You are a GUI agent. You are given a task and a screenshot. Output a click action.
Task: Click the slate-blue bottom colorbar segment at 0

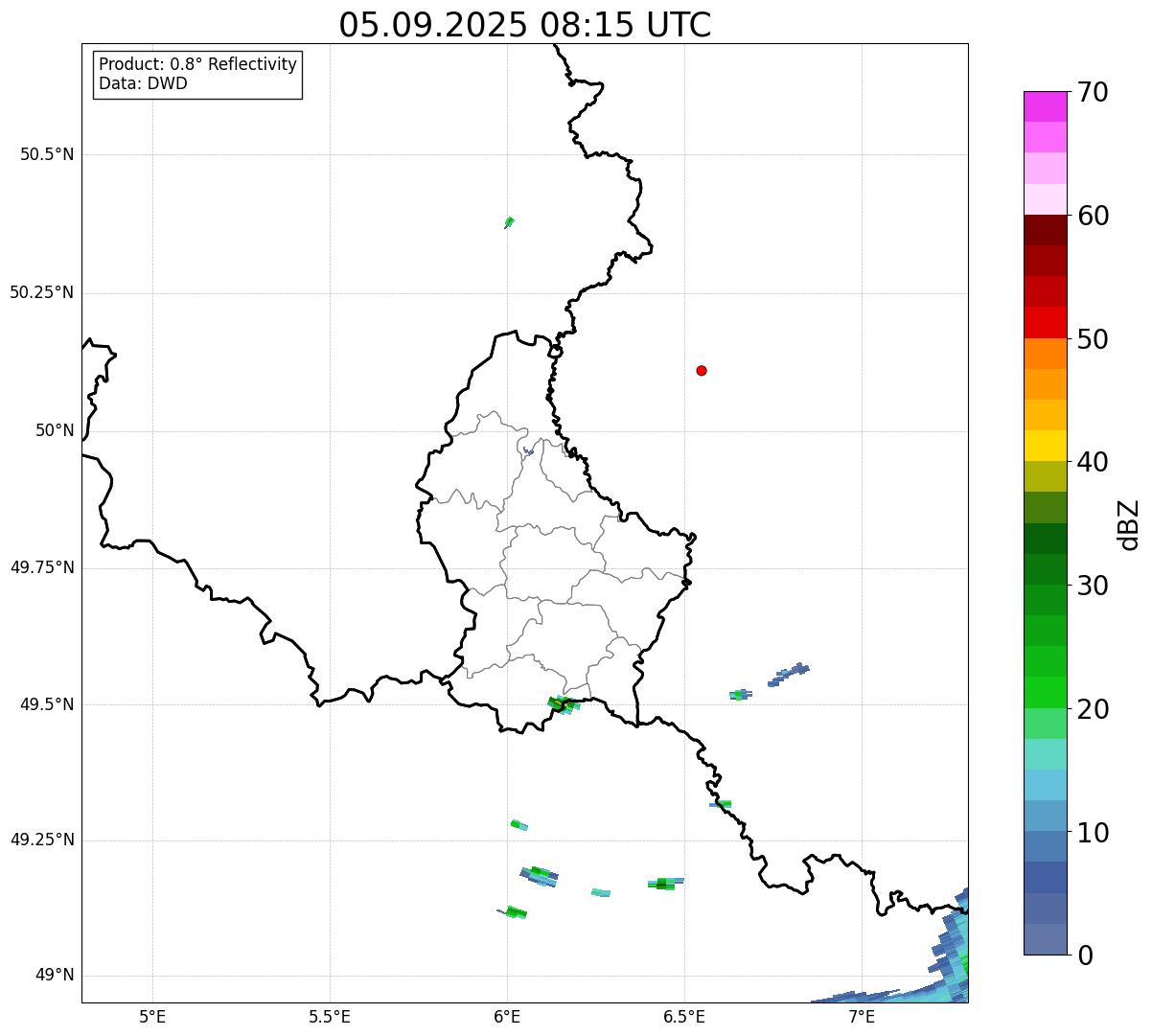tap(1045, 939)
